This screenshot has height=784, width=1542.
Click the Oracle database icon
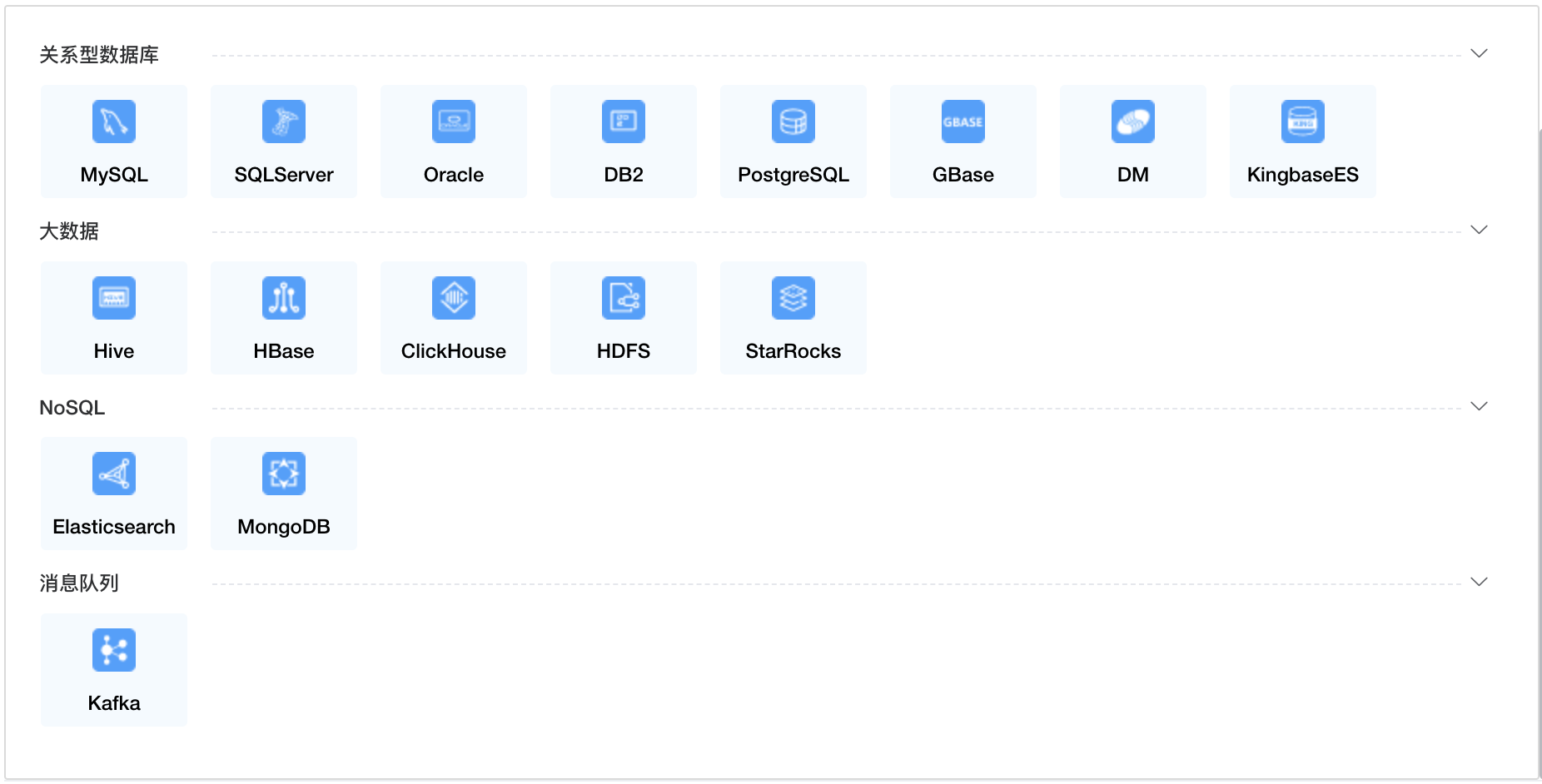click(x=454, y=122)
